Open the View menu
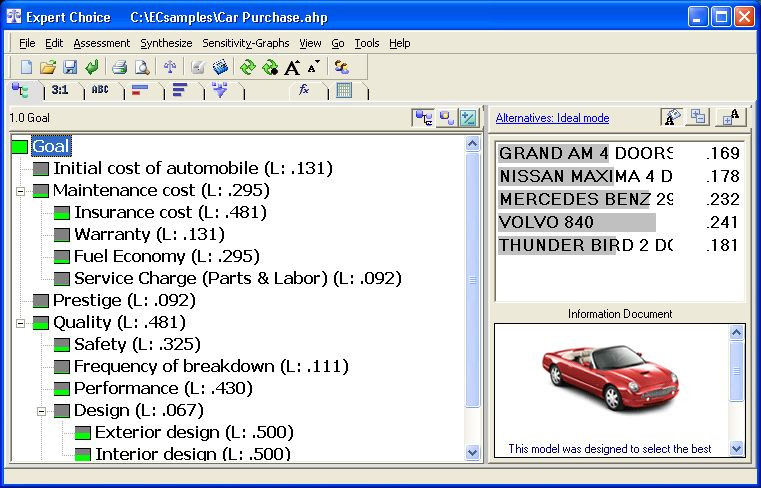This screenshot has width=761, height=488. pyautogui.click(x=310, y=43)
